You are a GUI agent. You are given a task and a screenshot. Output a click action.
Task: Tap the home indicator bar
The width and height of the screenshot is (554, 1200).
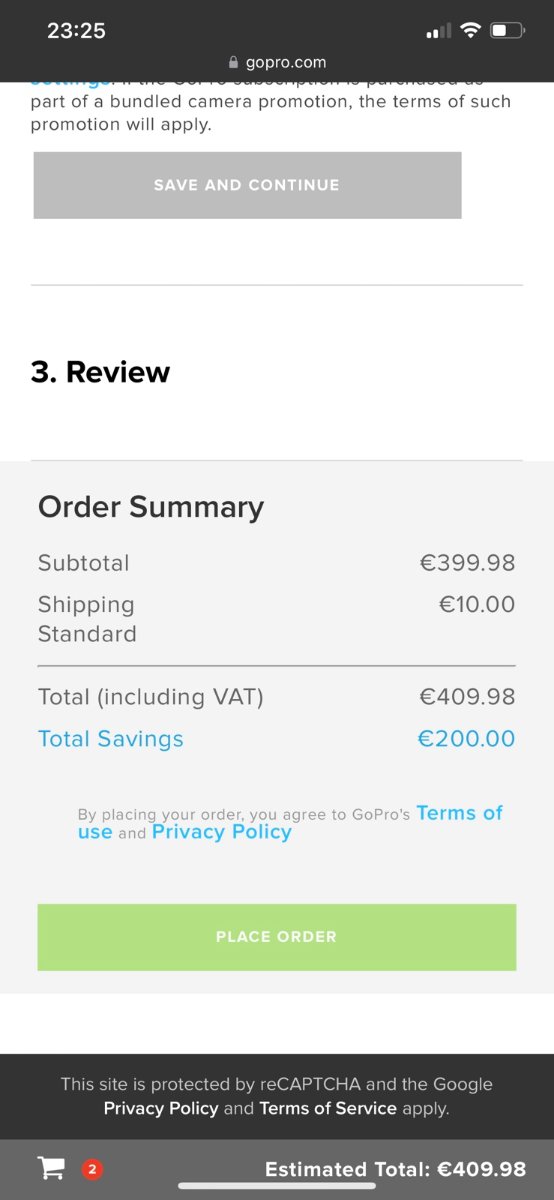277,1187
